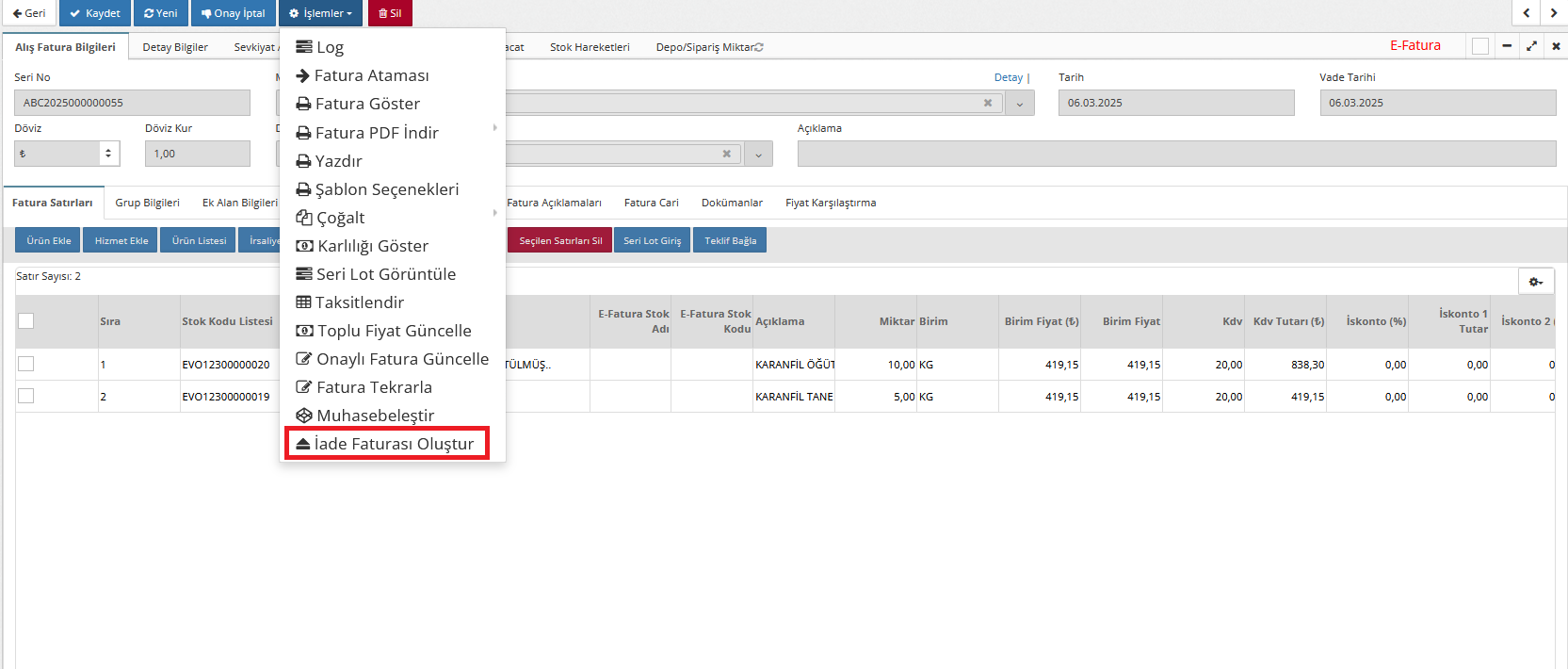Select İade Faturası Oluştur menu entry

pyautogui.click(x=386, y=443)
